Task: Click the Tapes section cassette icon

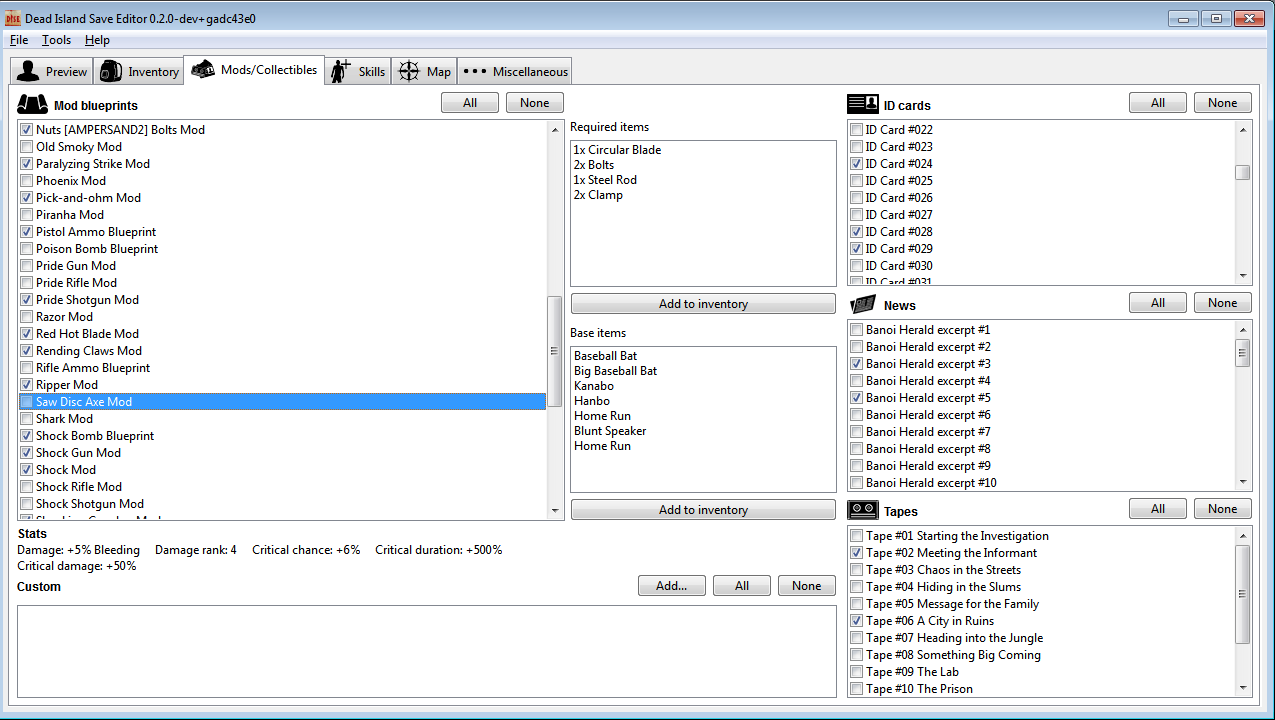Action: [x=862, y=510]
